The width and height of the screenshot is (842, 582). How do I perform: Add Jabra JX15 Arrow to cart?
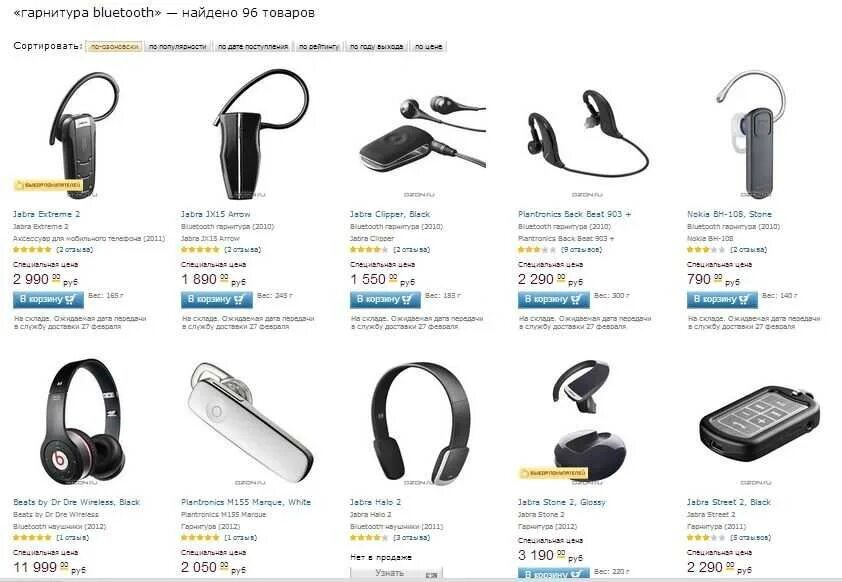(216, 299)
